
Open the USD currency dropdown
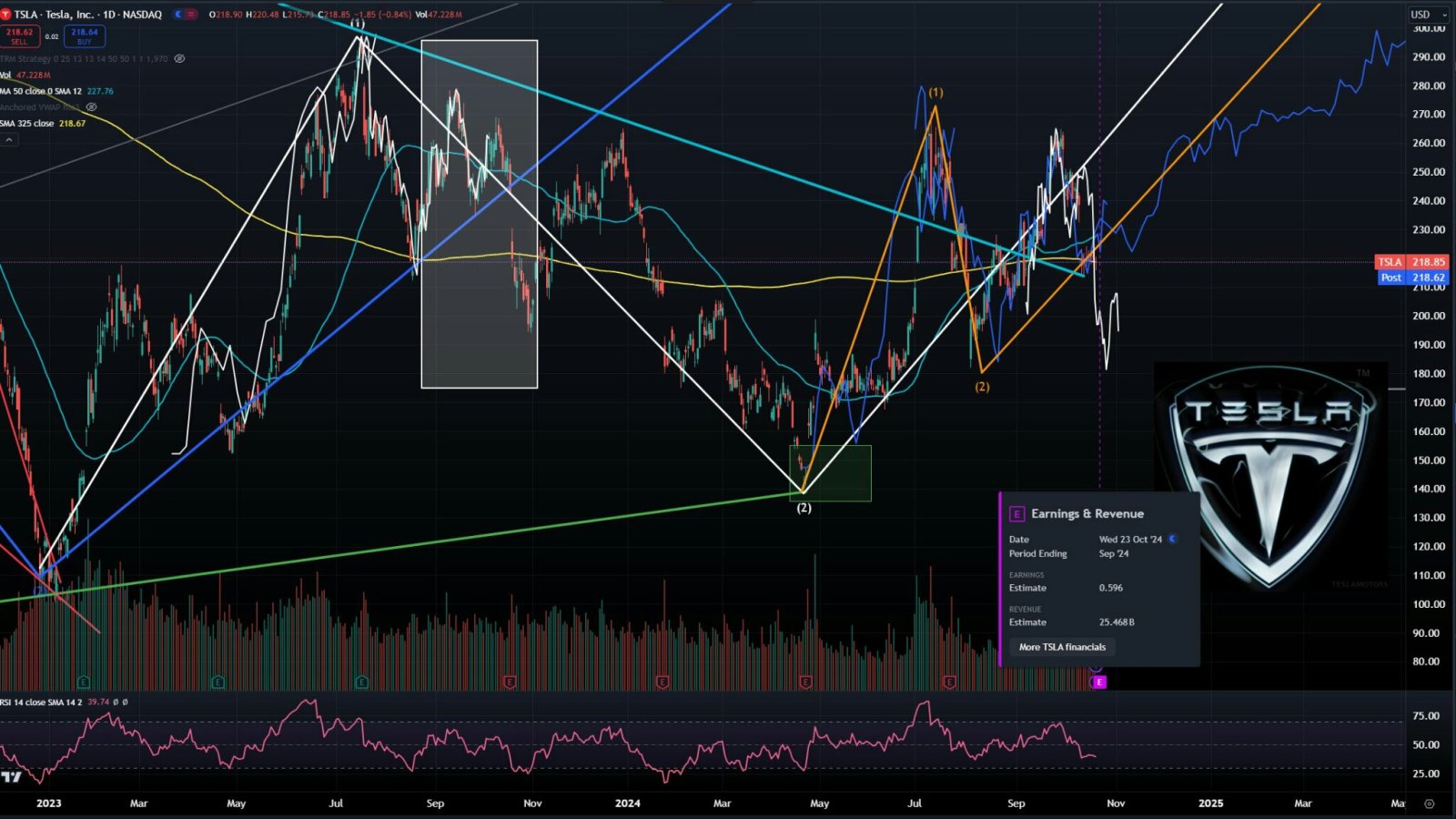[1430, 15]
